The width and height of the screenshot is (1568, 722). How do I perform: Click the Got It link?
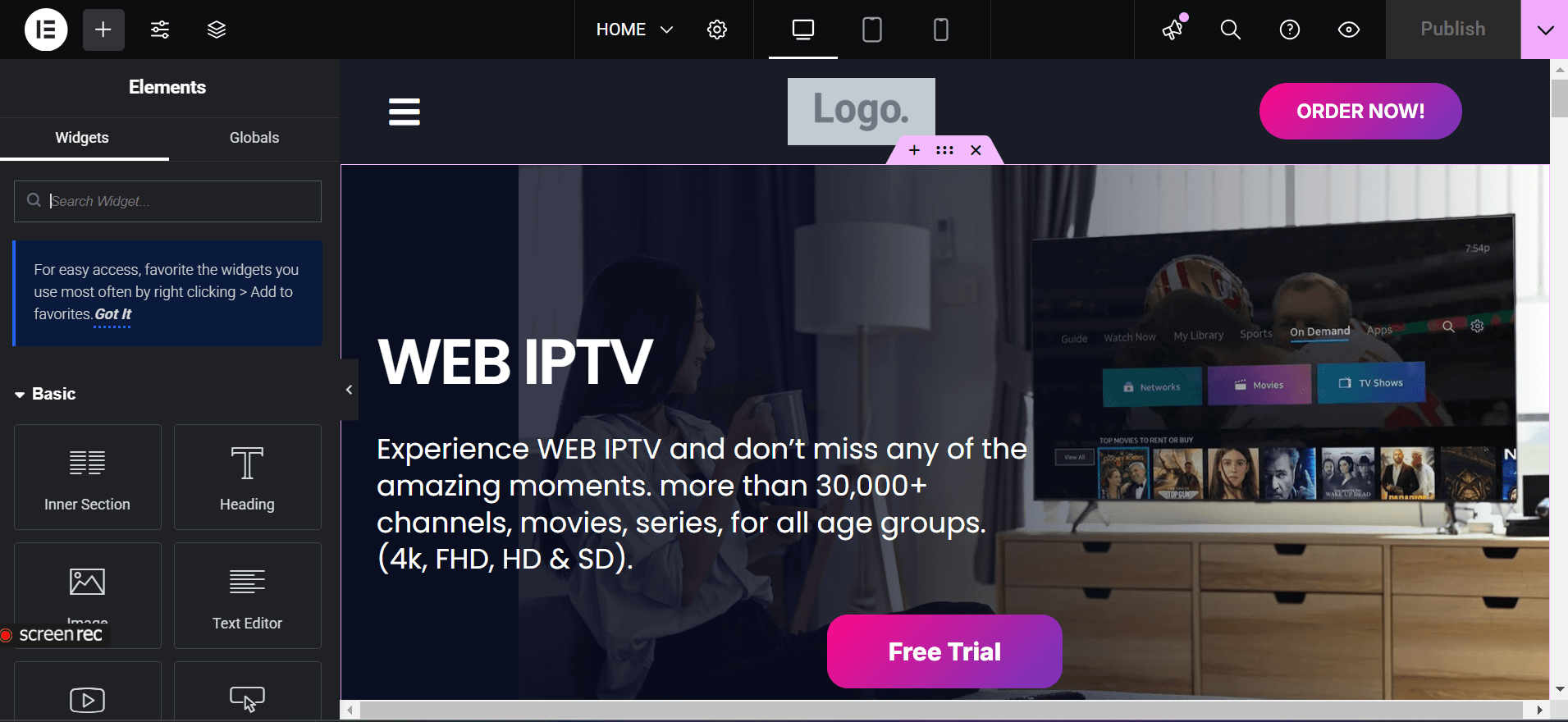point(112,314)
